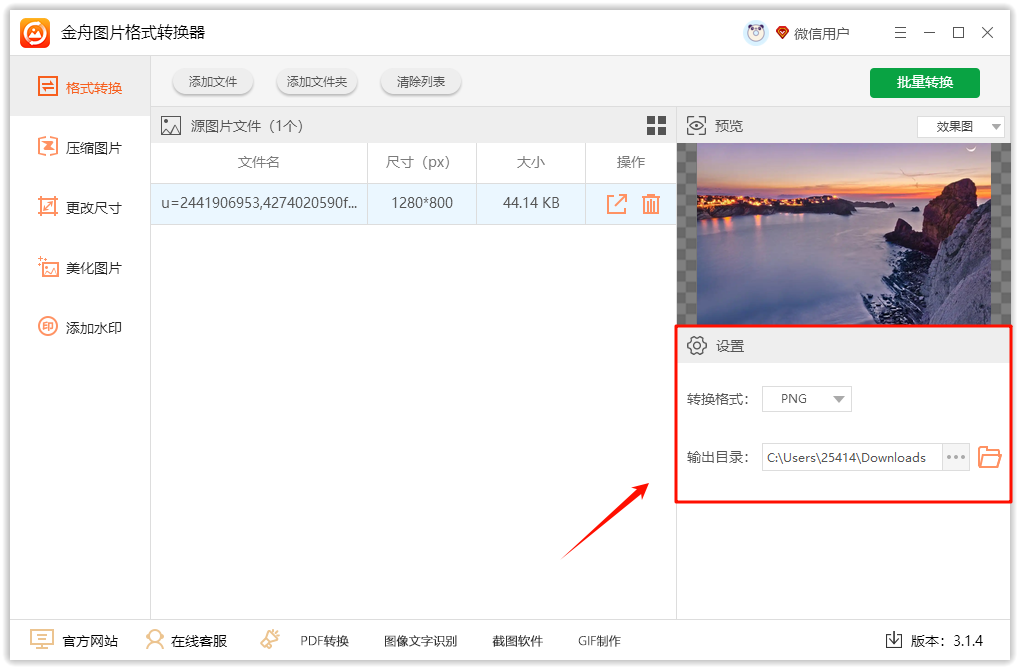The width and height of the screenshot is (1020, 670).
Task: Open the 在线客服 link
Action: pos(199,641)
